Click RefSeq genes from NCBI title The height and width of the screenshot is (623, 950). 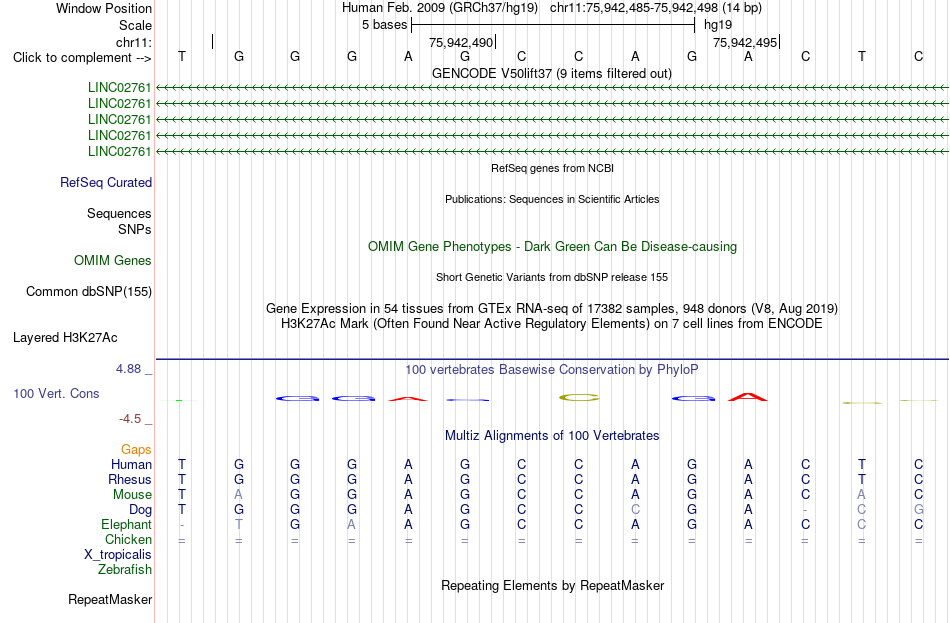(x=553, y=168)
